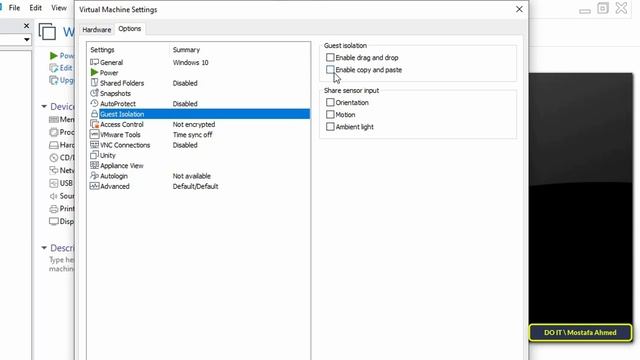Click the Not encrypted summary value

194,124
